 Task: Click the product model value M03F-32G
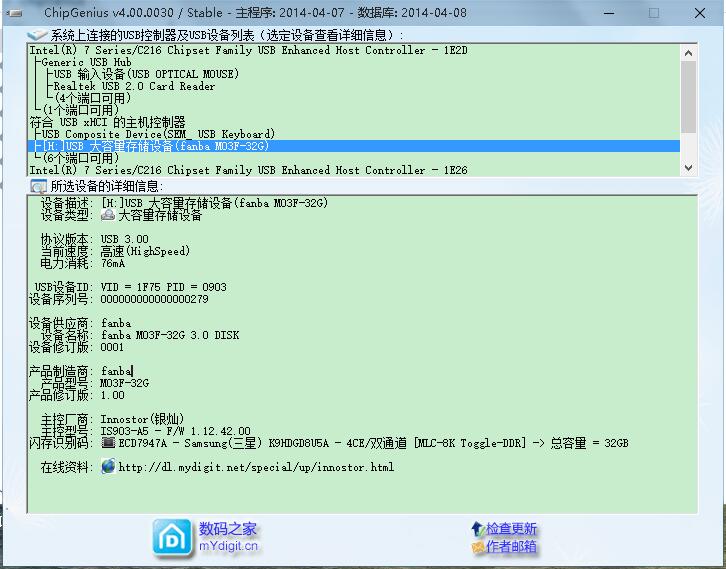pyautogui.click(x=125, y=383)
